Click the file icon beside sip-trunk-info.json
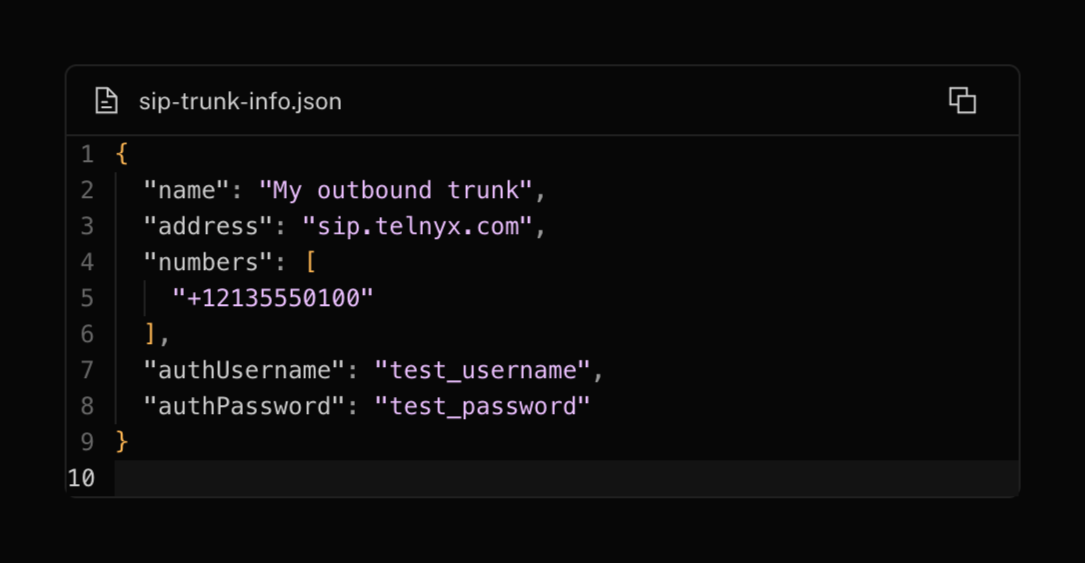The height and width of the screenshot is (563, 1085). (106, 101)
